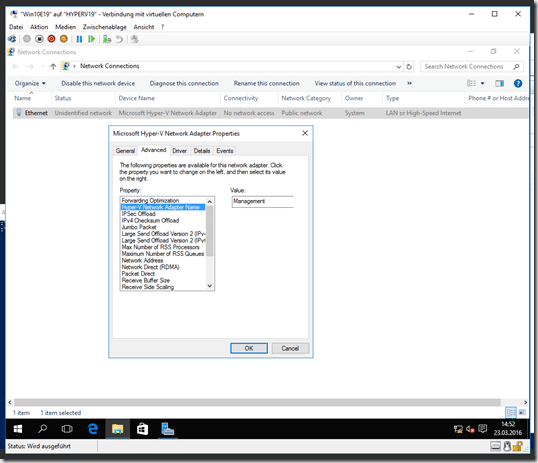Open the Action Center tray icon
This screenshot has height=463, width=538.
482,429
